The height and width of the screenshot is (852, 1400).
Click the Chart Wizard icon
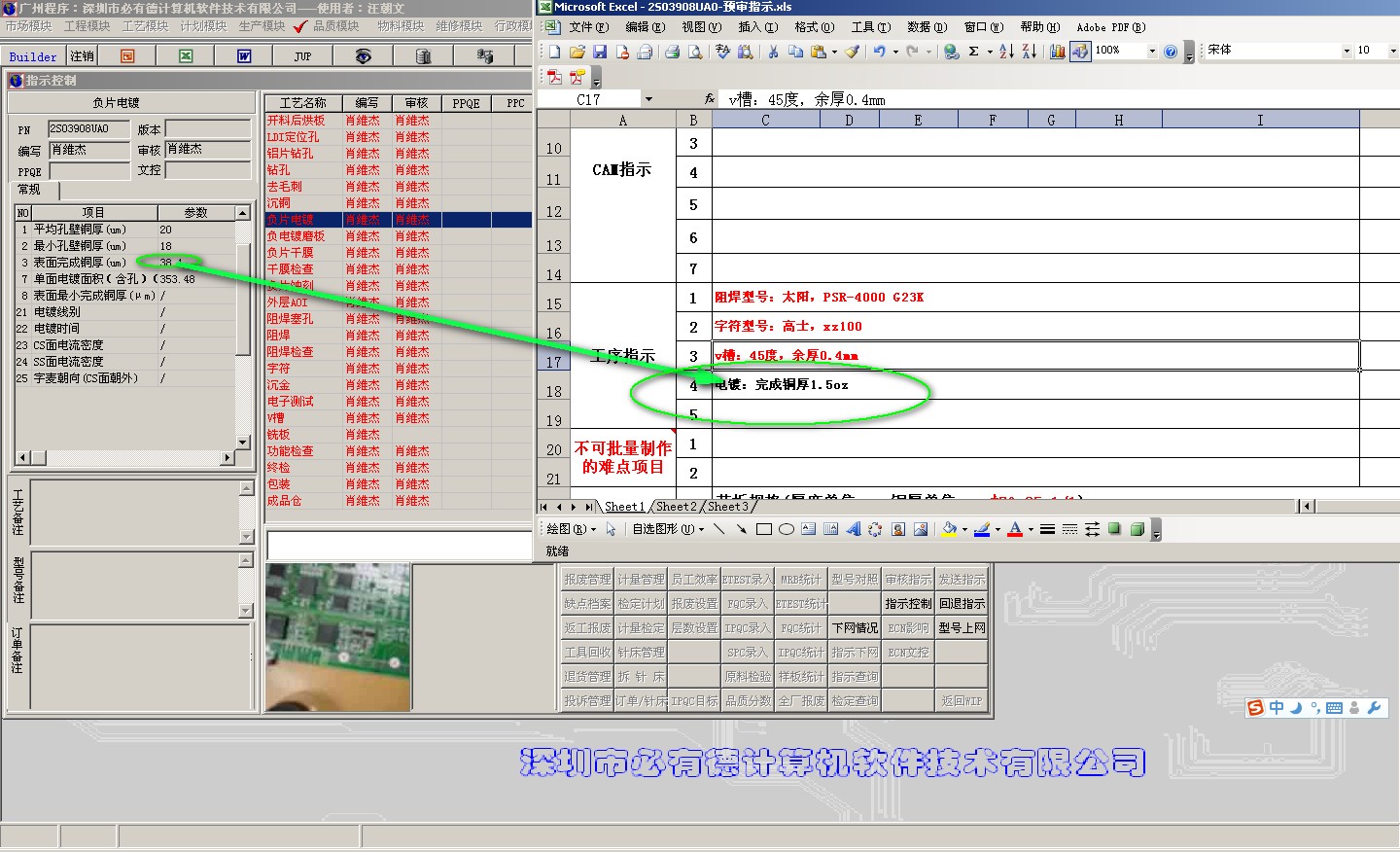pyautogui.click(x=1057, y=52)
